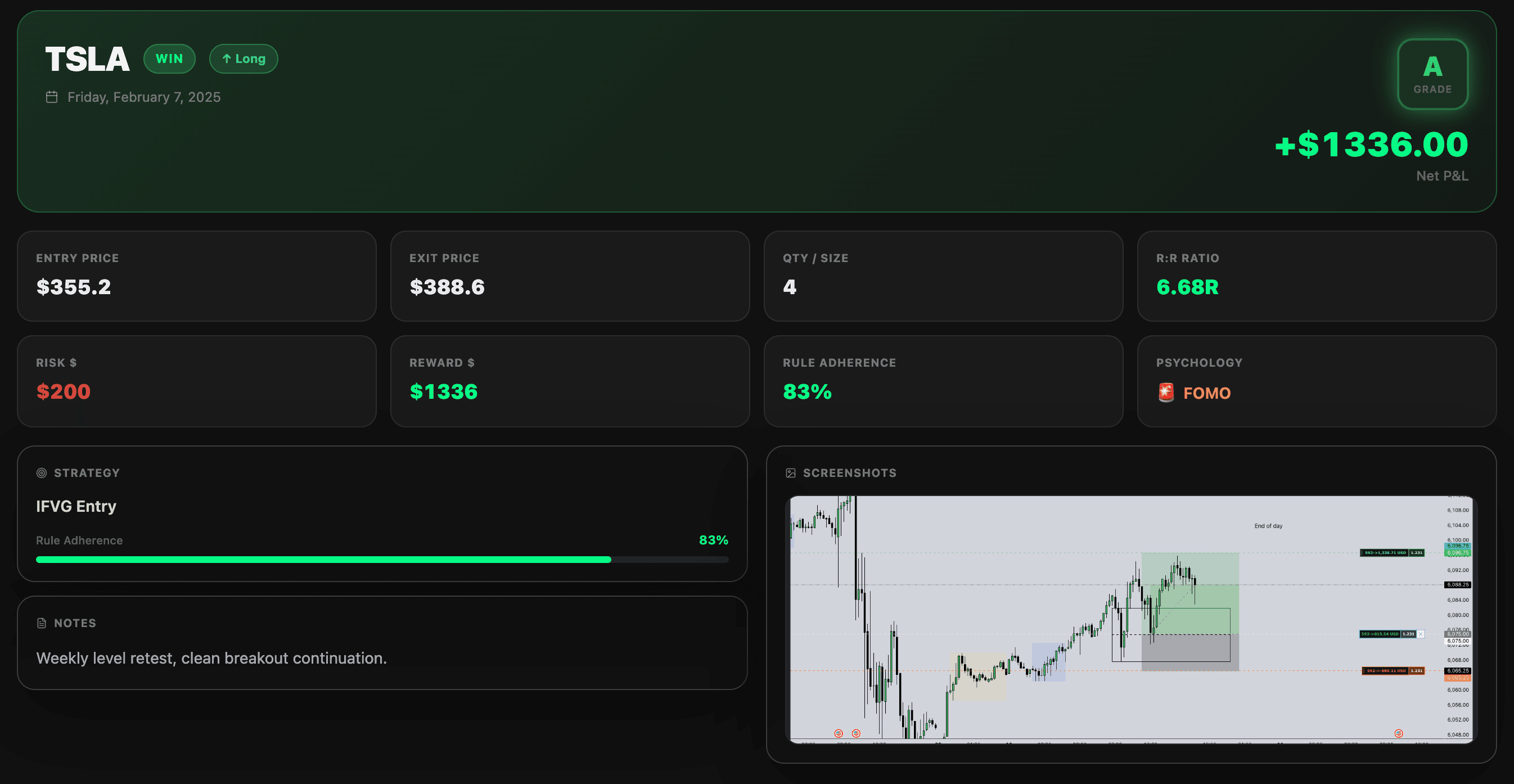Click the Net P&L label
The height and width of the screenshot is (784, 1514).
(x=1441, y=175)
